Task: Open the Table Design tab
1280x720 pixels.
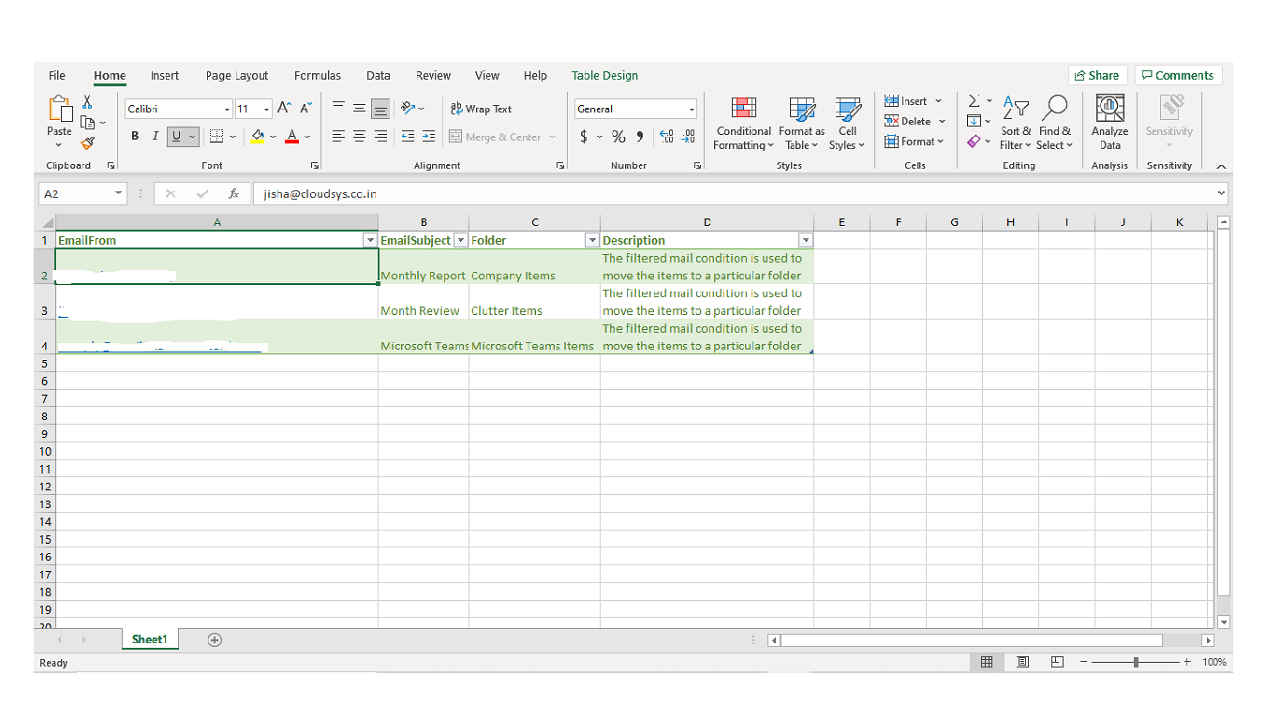Action: pos(604,76)
